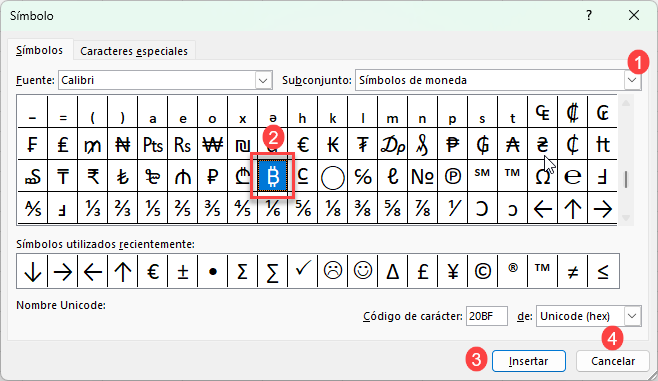Screen dimensions: 658x381
Task: Open the Unicode (hex) encoding dropdown
Action: (632, 316)
